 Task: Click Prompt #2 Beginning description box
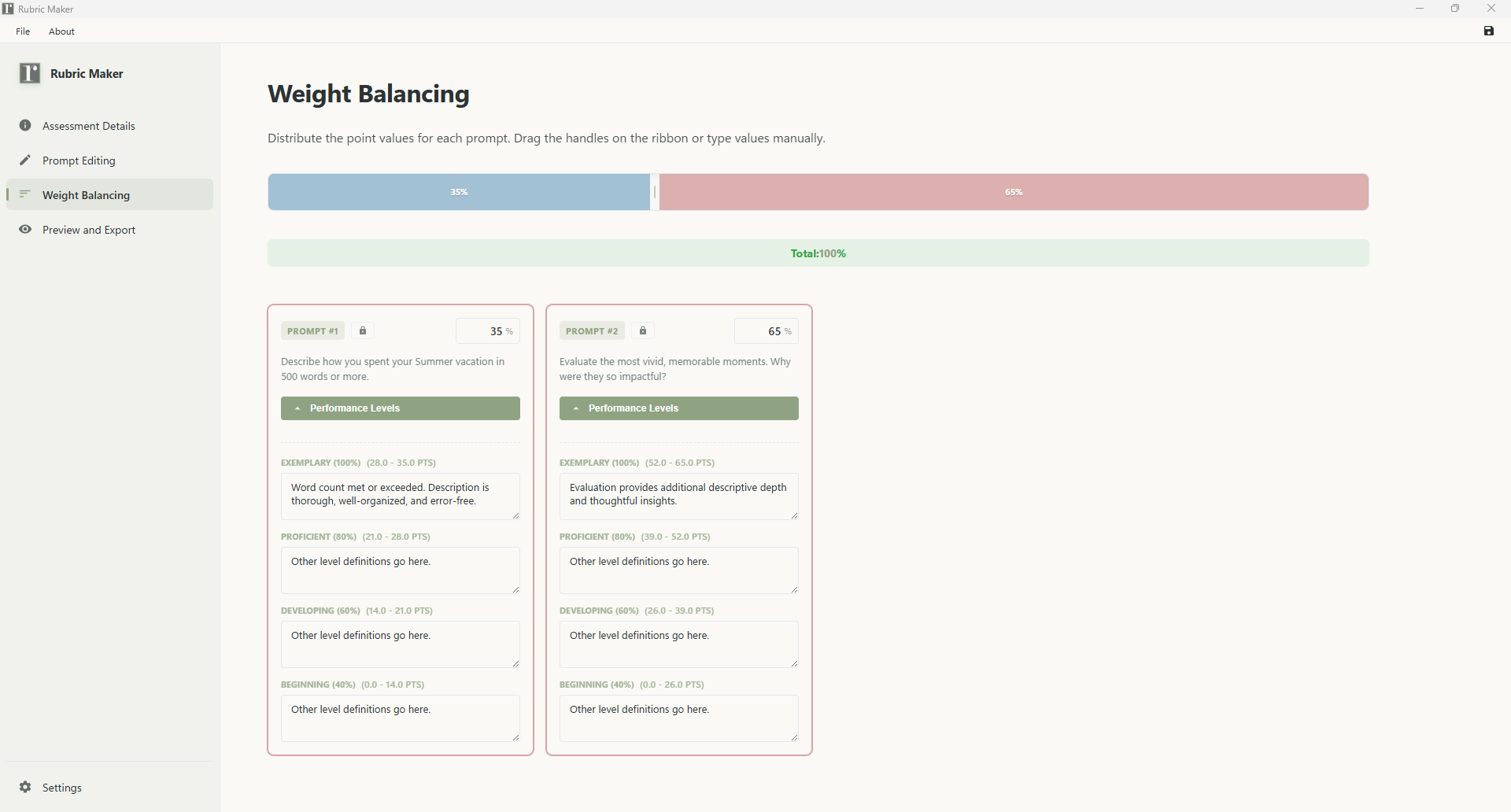[x=679, y=718]
